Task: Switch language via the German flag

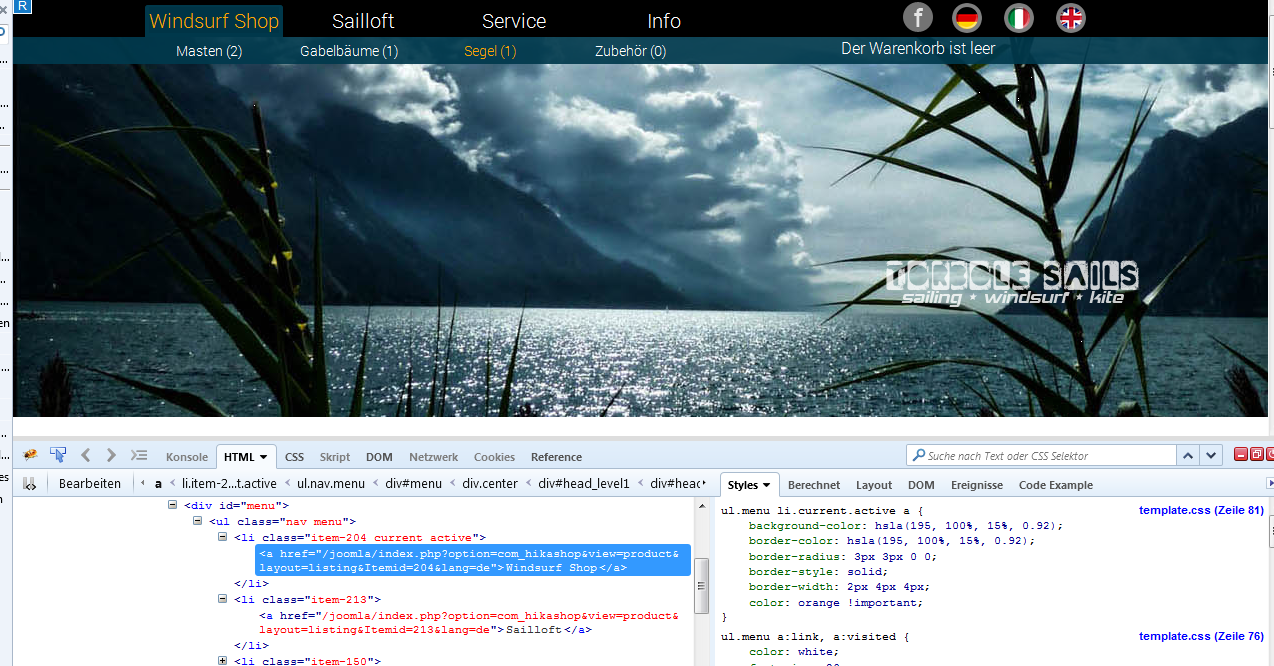Action: coord(966,18)
